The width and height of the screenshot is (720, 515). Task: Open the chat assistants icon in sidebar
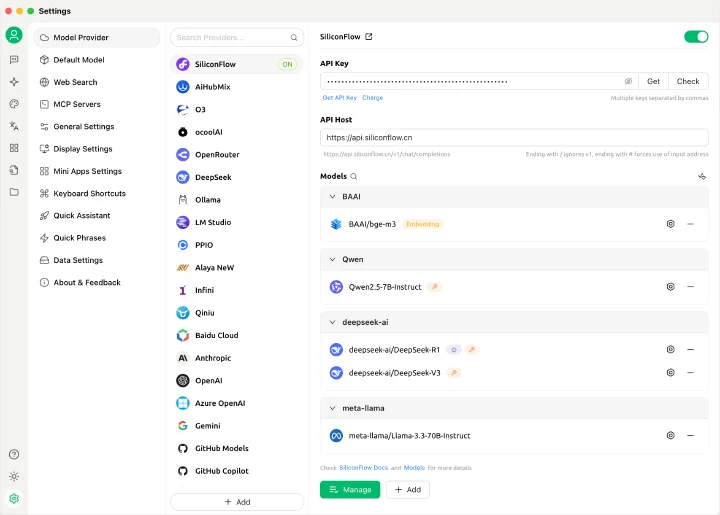tap(14, 60)
